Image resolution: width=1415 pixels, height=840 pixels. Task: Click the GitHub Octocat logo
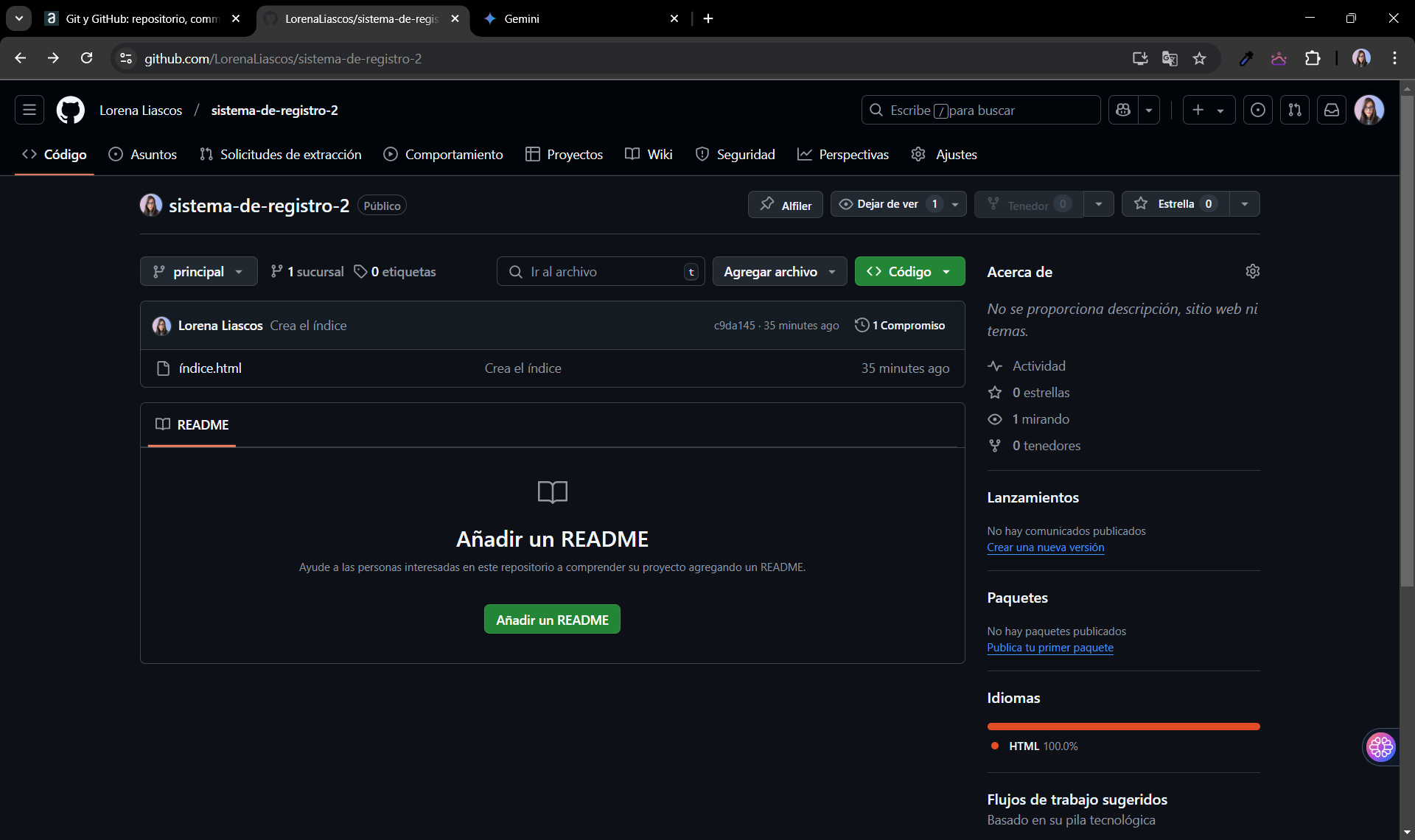tap(71, 110)
